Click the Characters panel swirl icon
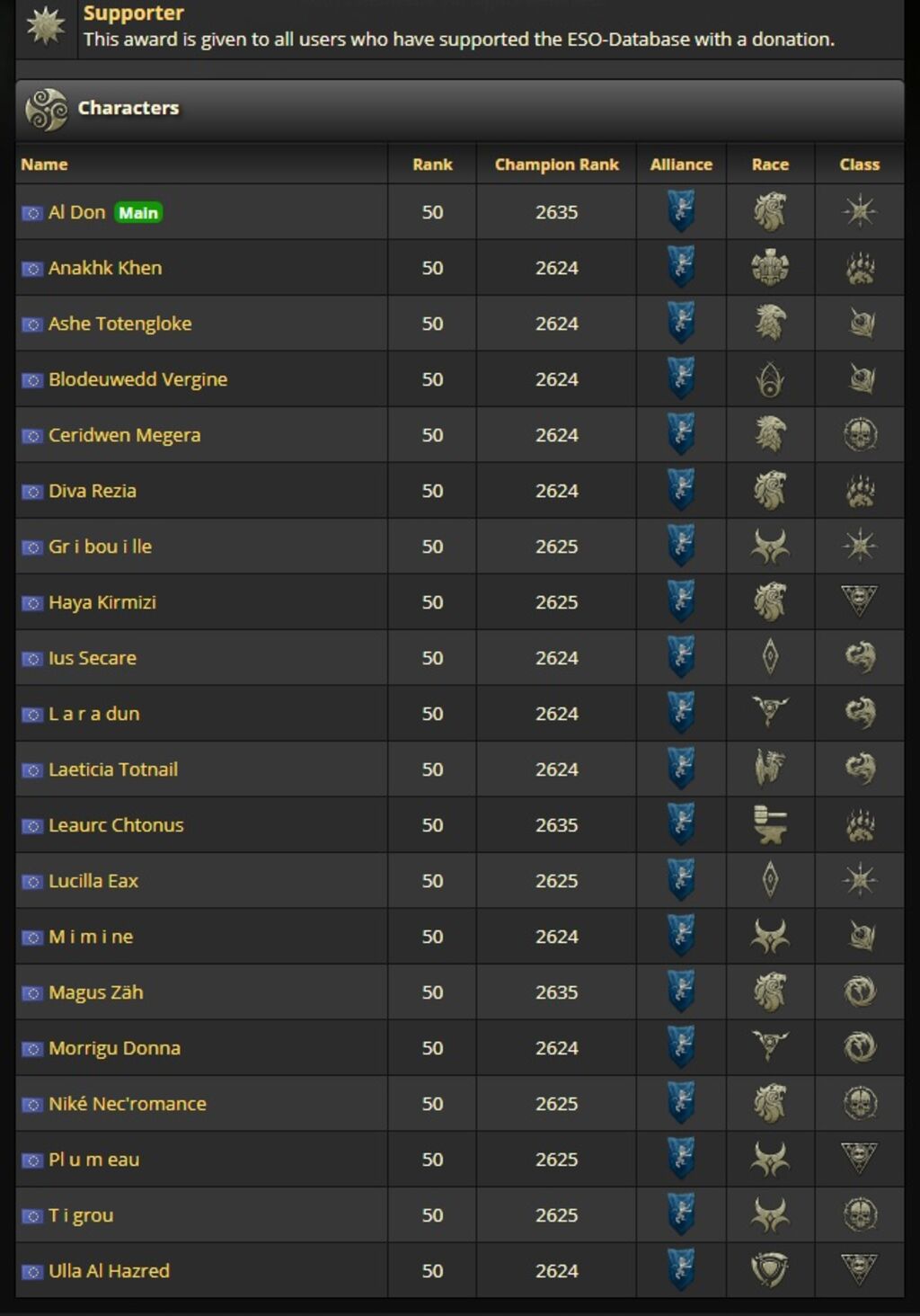The height and width of the screenshot is (1316, 920). point(46,110)
